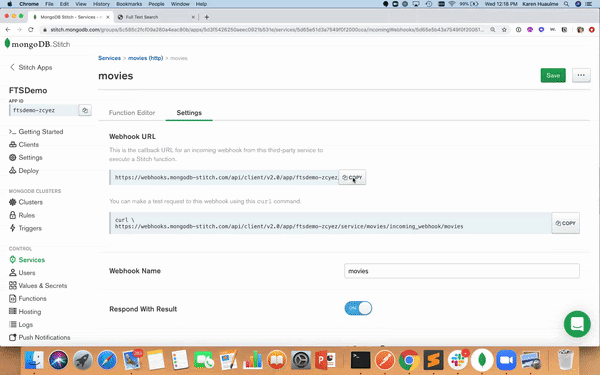Open Clusters in the sidebar

[x=26, y=202]
